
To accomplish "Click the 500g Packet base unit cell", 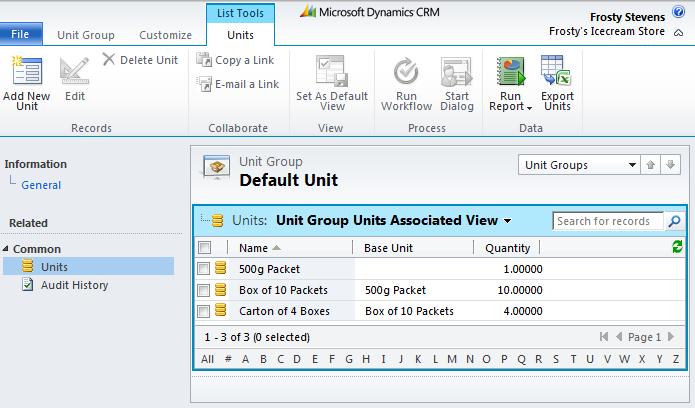I will 395,290.
